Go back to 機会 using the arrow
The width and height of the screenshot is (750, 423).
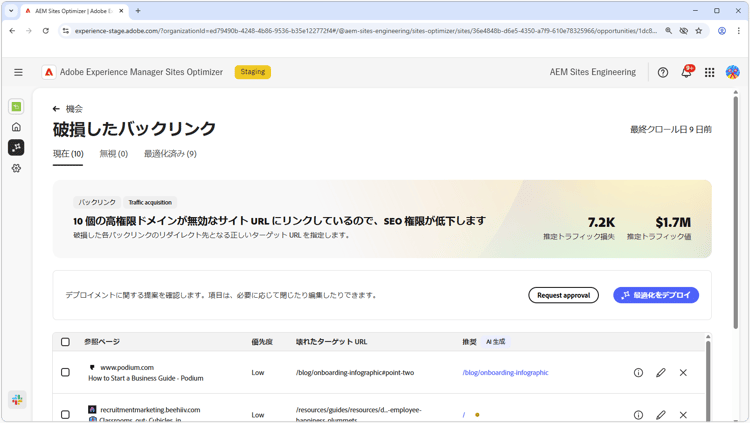[56, 109]
